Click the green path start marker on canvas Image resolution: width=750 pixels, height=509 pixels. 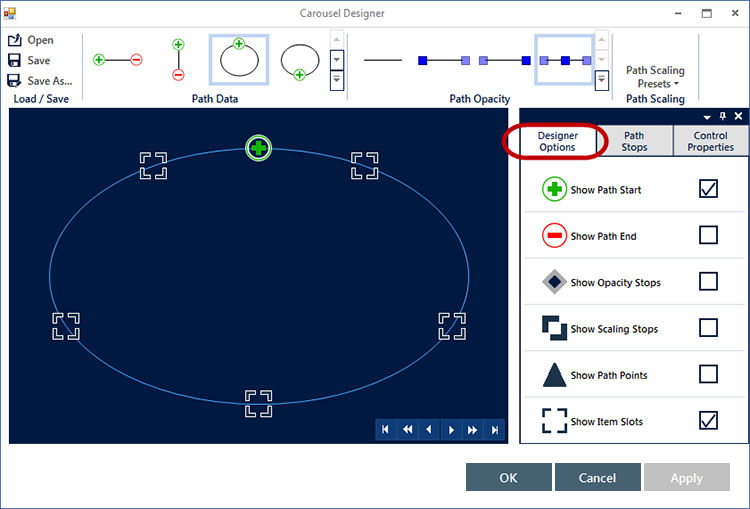pyautogui.click(x=258, y=149)
